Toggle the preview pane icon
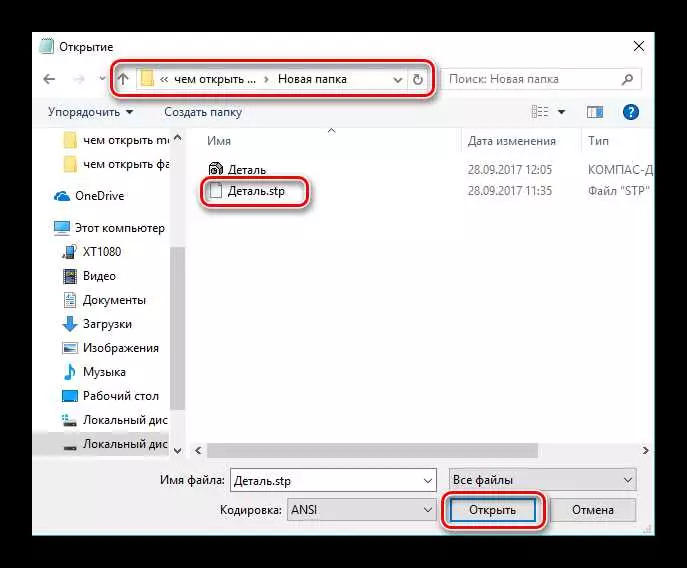The width and height of the screenshot is (687, 568). pyautogui.click(x=595, y=112)
